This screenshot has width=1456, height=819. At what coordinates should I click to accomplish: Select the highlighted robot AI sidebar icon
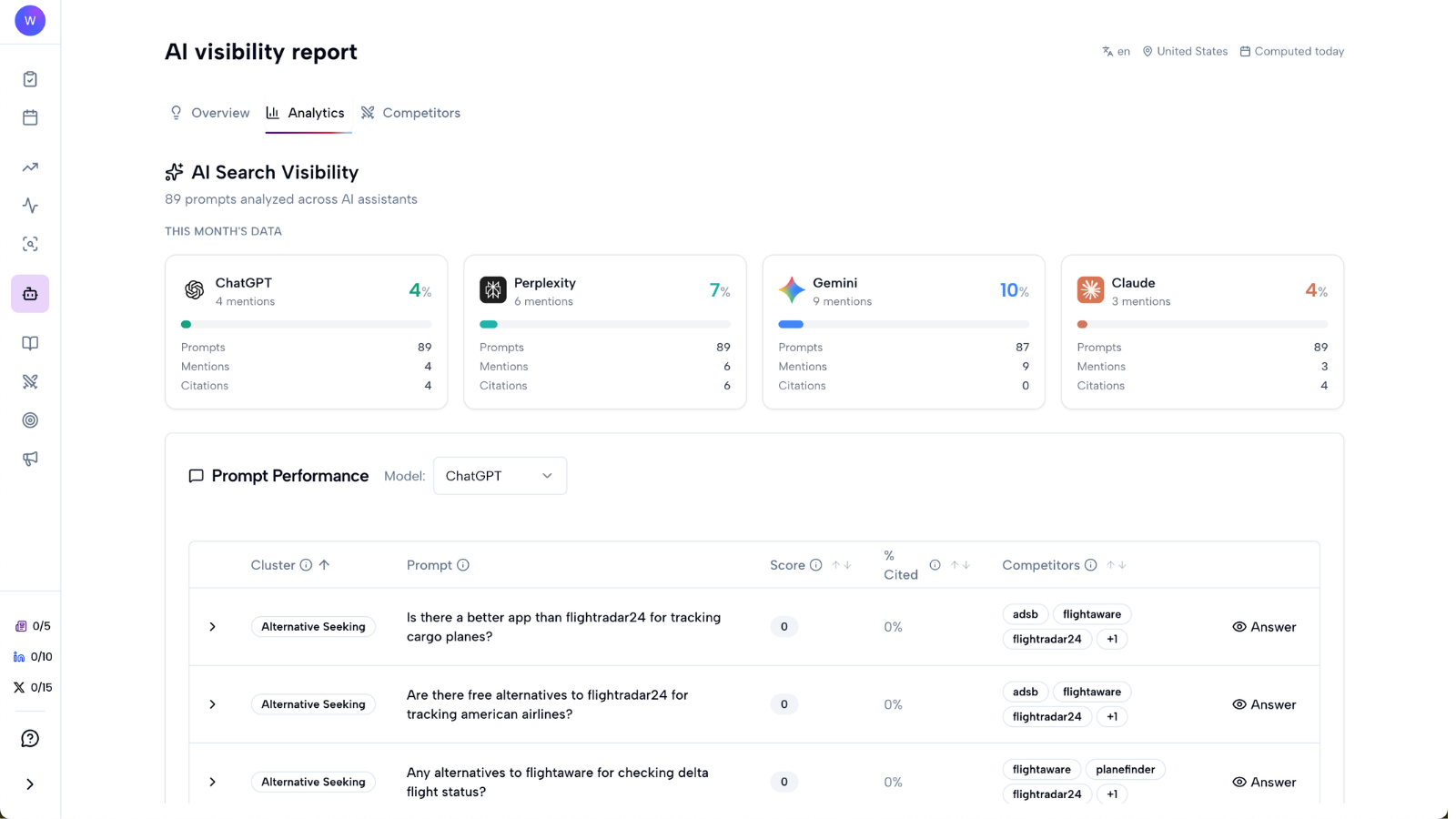(30, 294)
